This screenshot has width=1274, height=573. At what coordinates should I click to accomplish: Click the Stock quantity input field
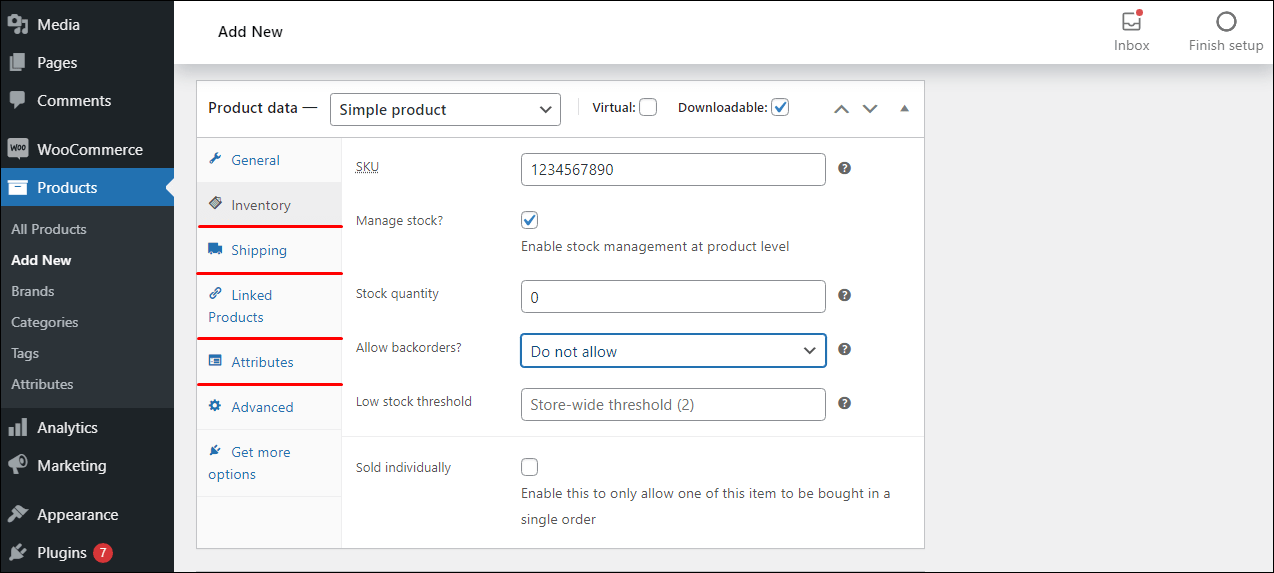coord(673,297)
